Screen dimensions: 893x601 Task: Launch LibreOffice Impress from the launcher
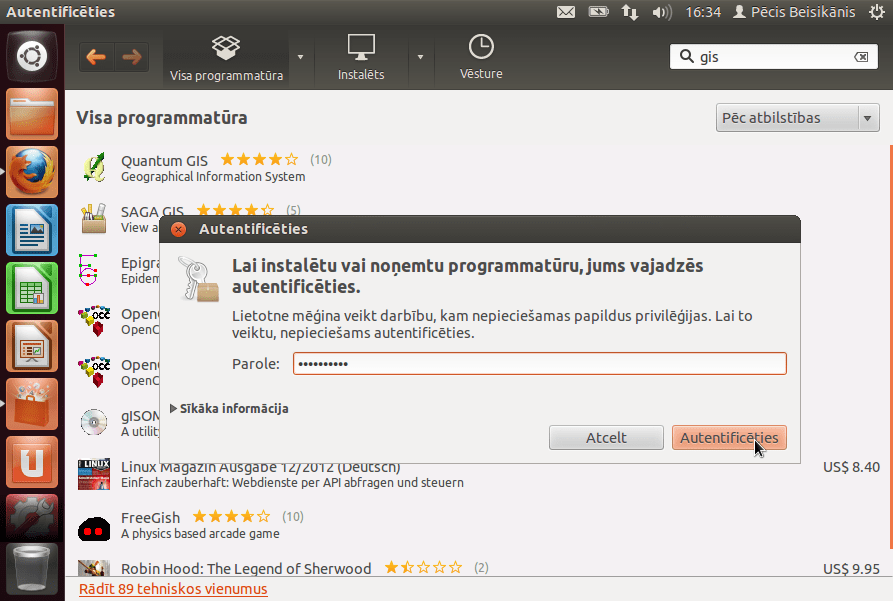click(x=32, y=346)
